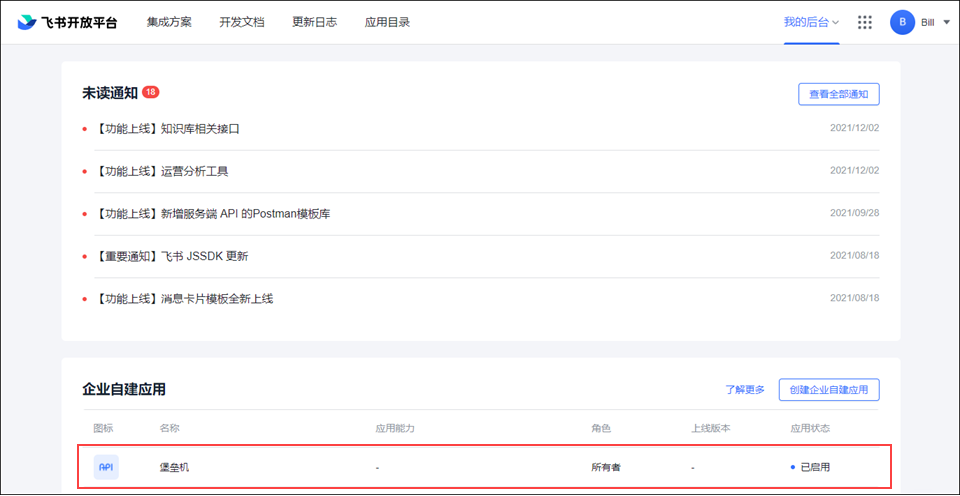The width and height of the screenshot is (960, 496).
Task: Open the Bill account dropdown arrow
Action: tap(947, 22)
